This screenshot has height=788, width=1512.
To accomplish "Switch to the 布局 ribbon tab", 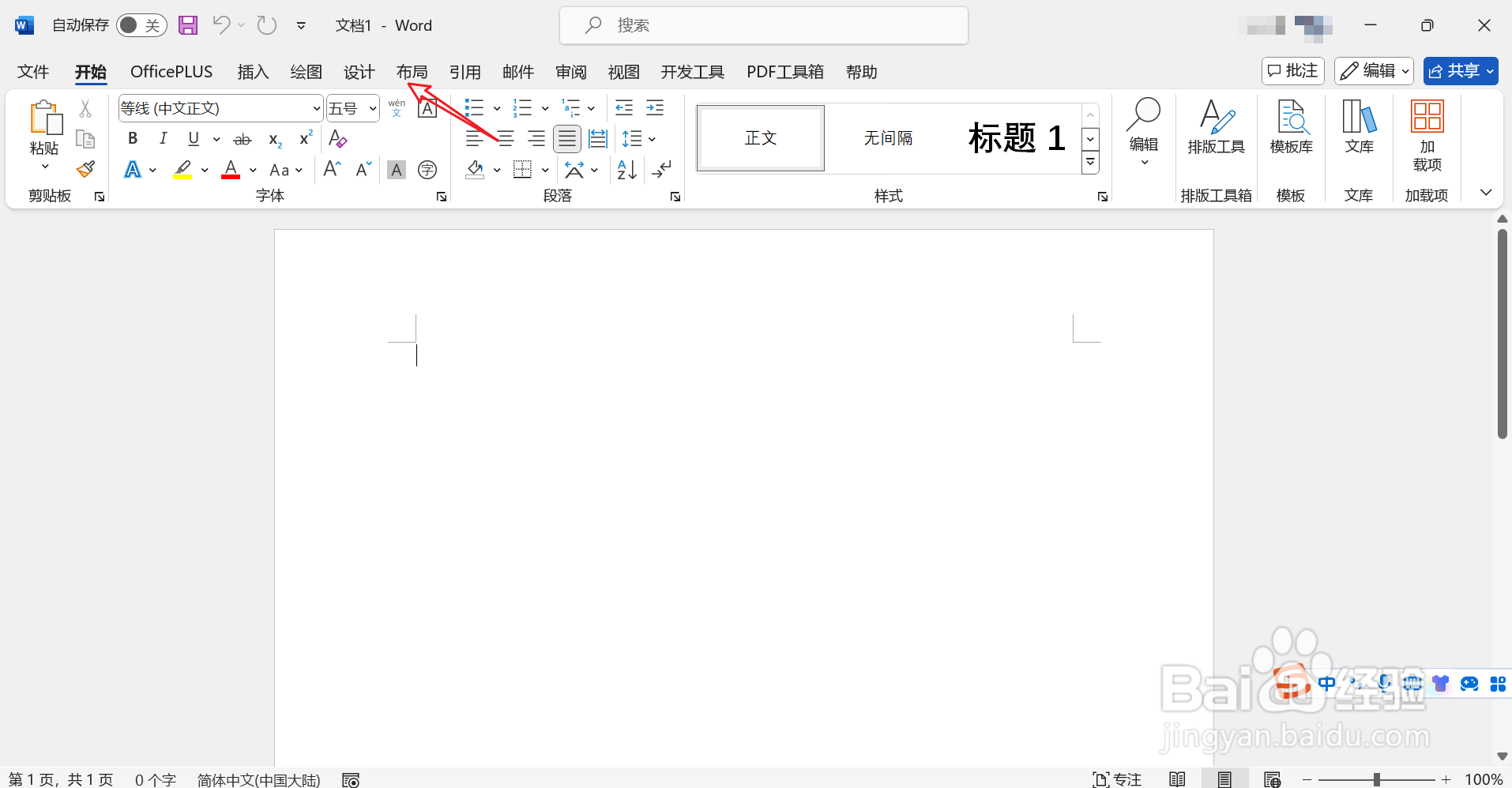I will coord(412,71).
